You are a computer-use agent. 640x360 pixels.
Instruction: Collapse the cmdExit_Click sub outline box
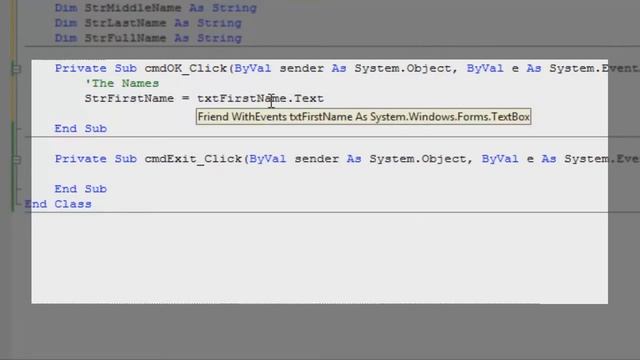tap(16, 159)
